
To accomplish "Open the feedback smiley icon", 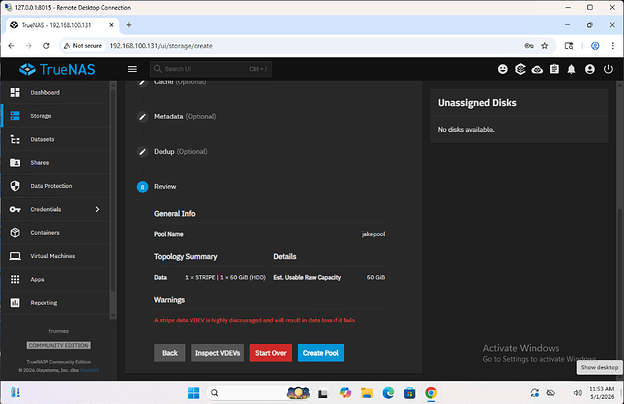I will 503,69.
